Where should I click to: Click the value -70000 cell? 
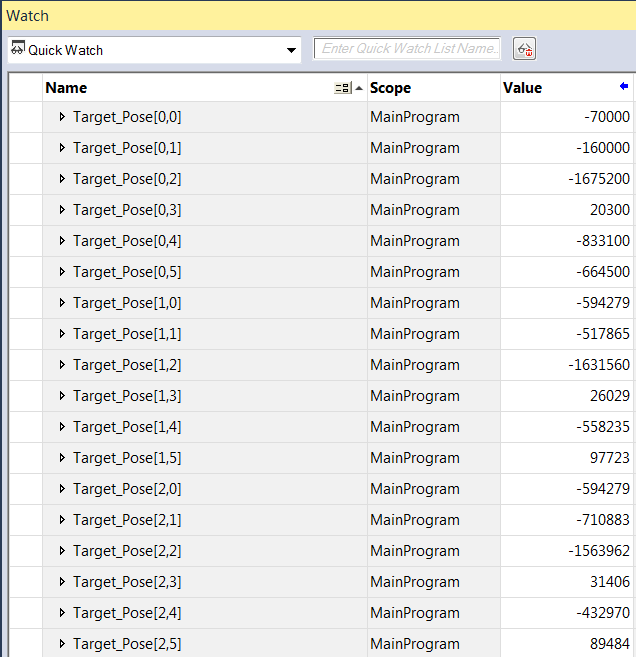pos(567,117)
